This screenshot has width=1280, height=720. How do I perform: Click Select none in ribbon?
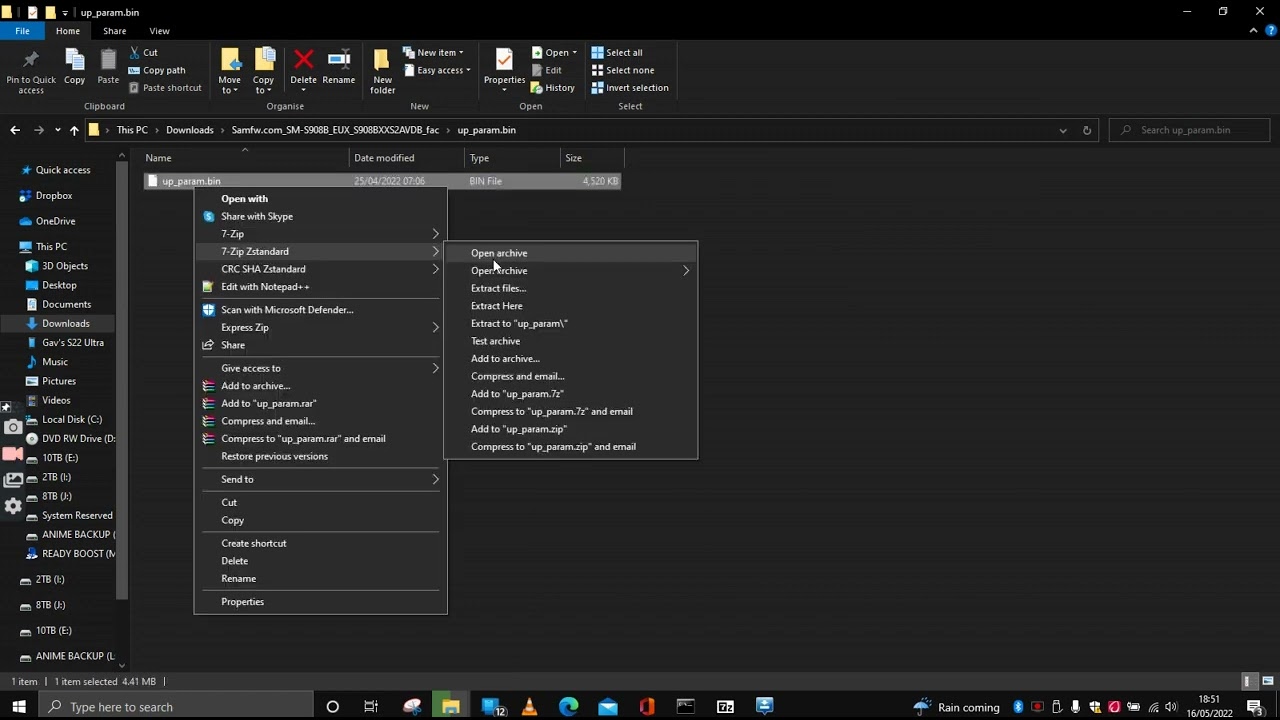pos(622,70)
